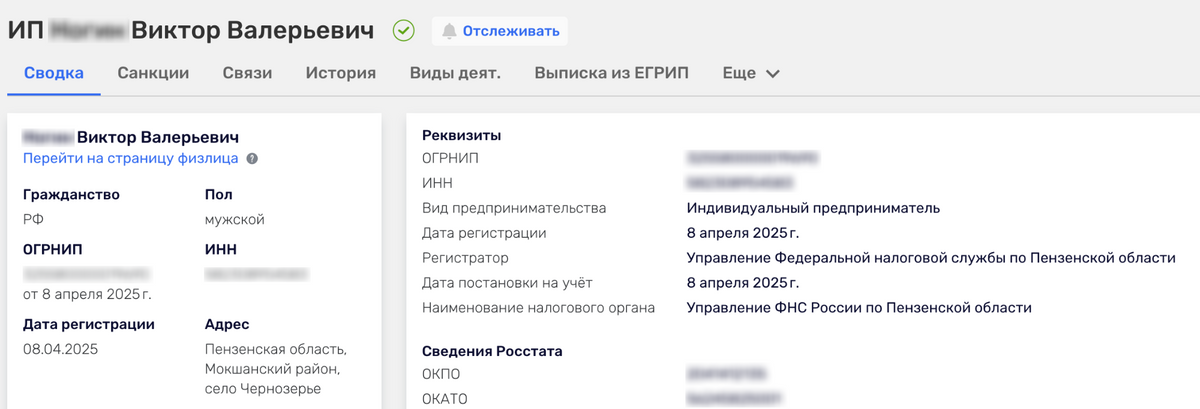
Task: Switch to the Сводка tab
Action: tap(53, 73)
